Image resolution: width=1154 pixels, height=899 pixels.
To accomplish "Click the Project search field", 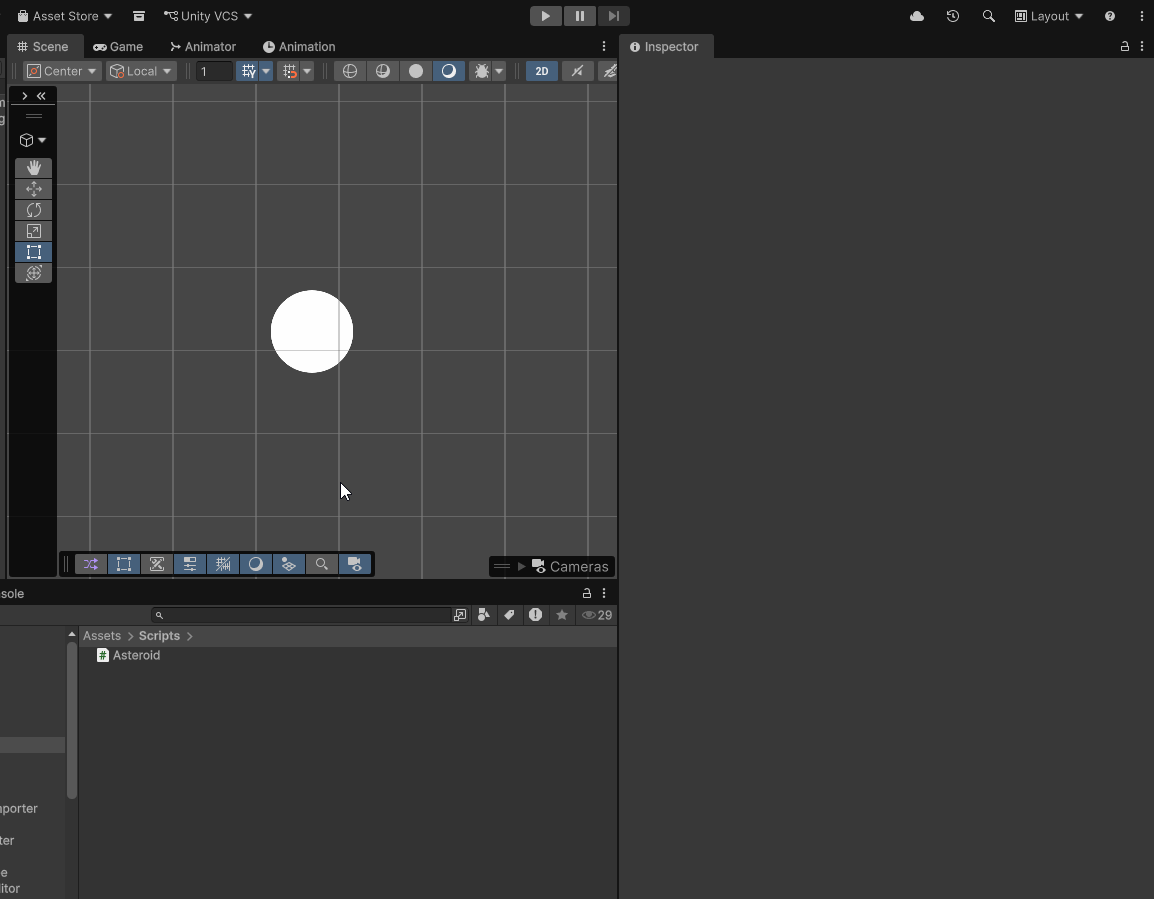I will coord(301,615).
